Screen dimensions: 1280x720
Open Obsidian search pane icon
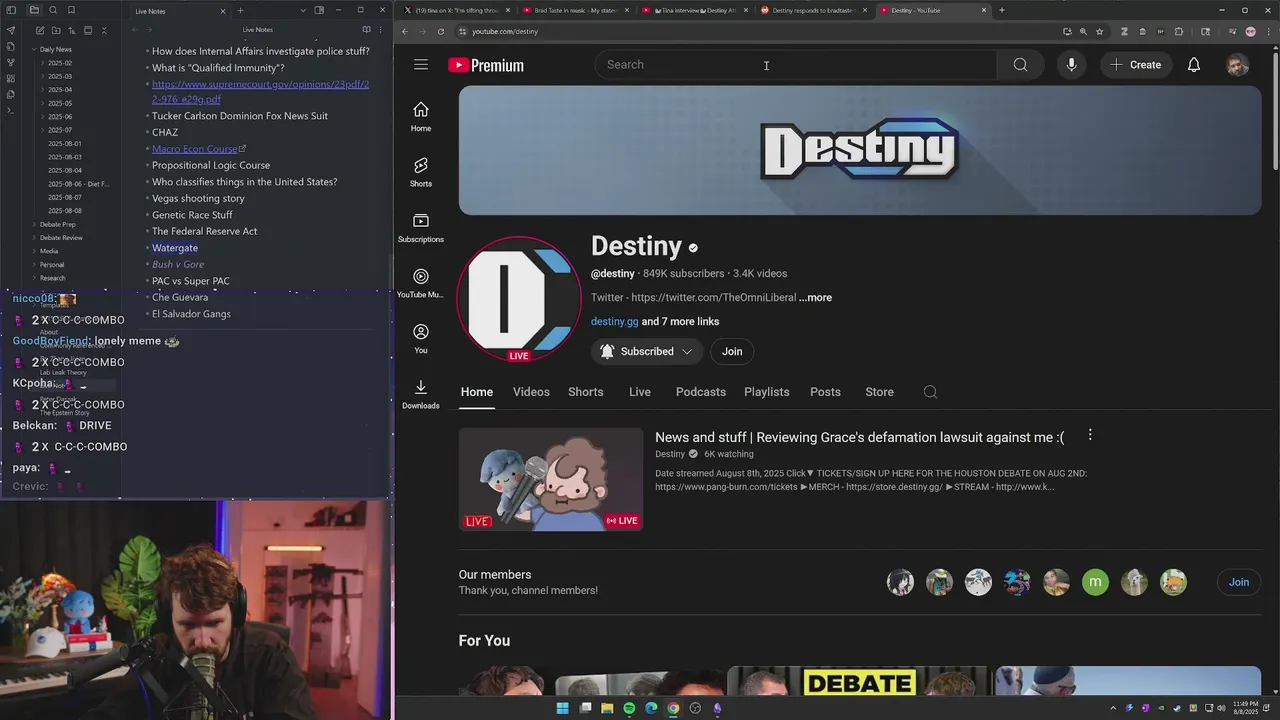pos(52,10)
